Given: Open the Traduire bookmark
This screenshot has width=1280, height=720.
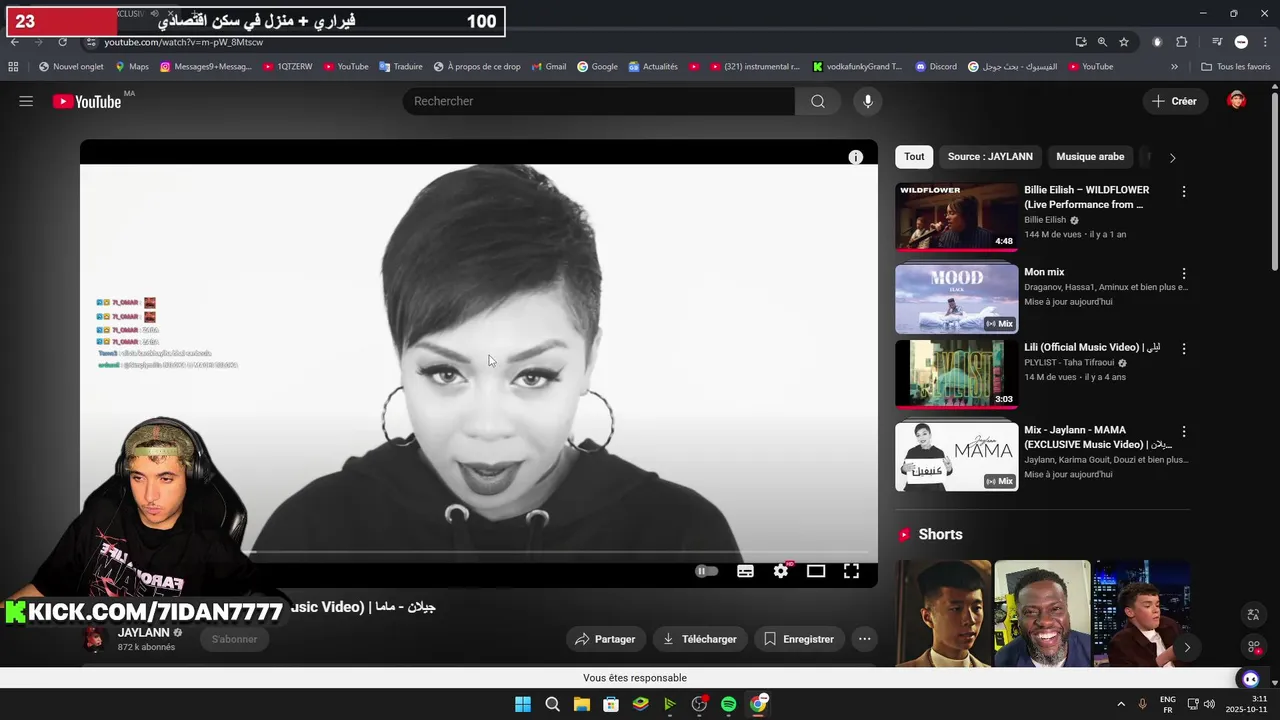Looking at the screenshot, I should pos(400,67).
